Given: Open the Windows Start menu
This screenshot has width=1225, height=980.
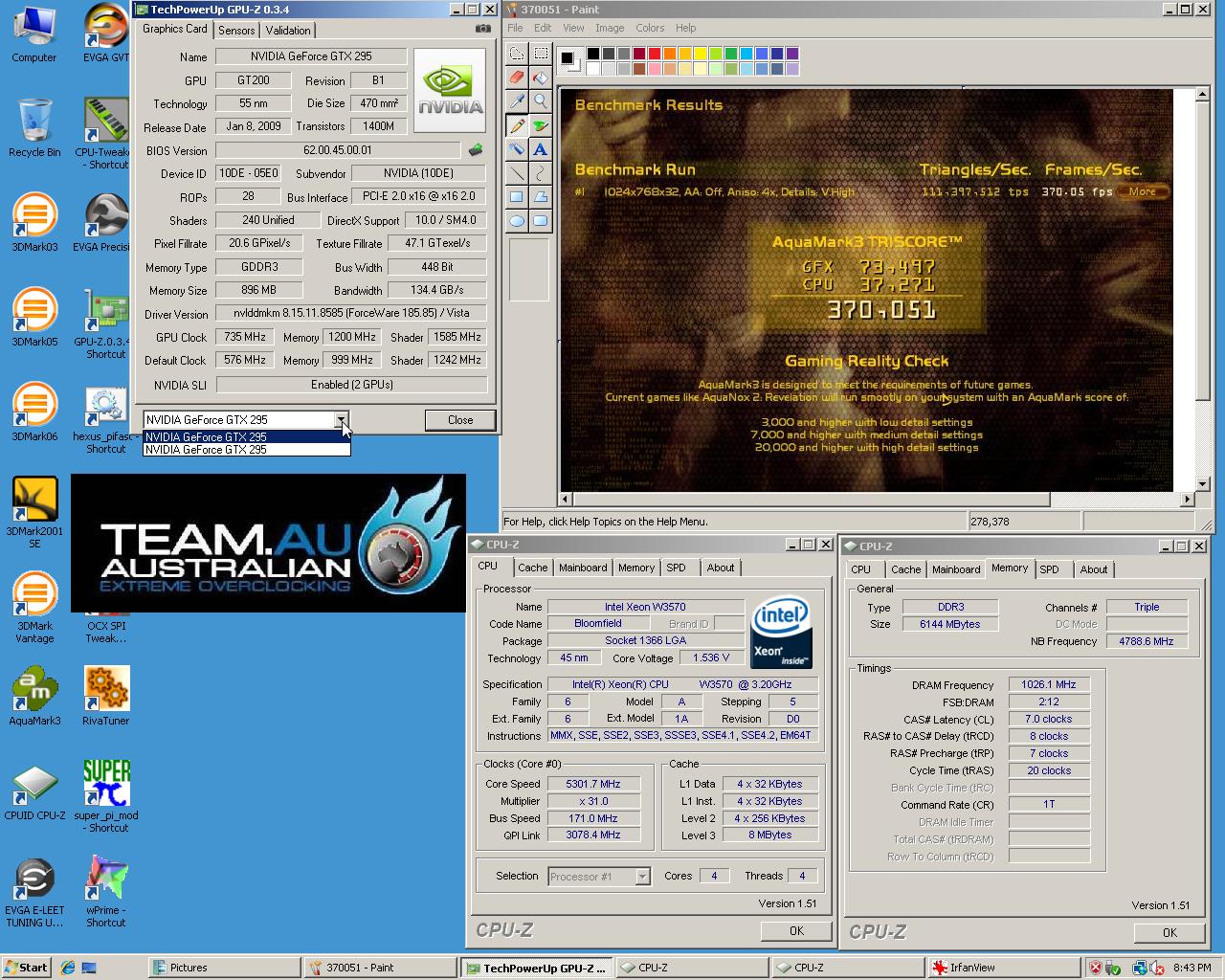Looking at the screenshot, I should [26, 968].
